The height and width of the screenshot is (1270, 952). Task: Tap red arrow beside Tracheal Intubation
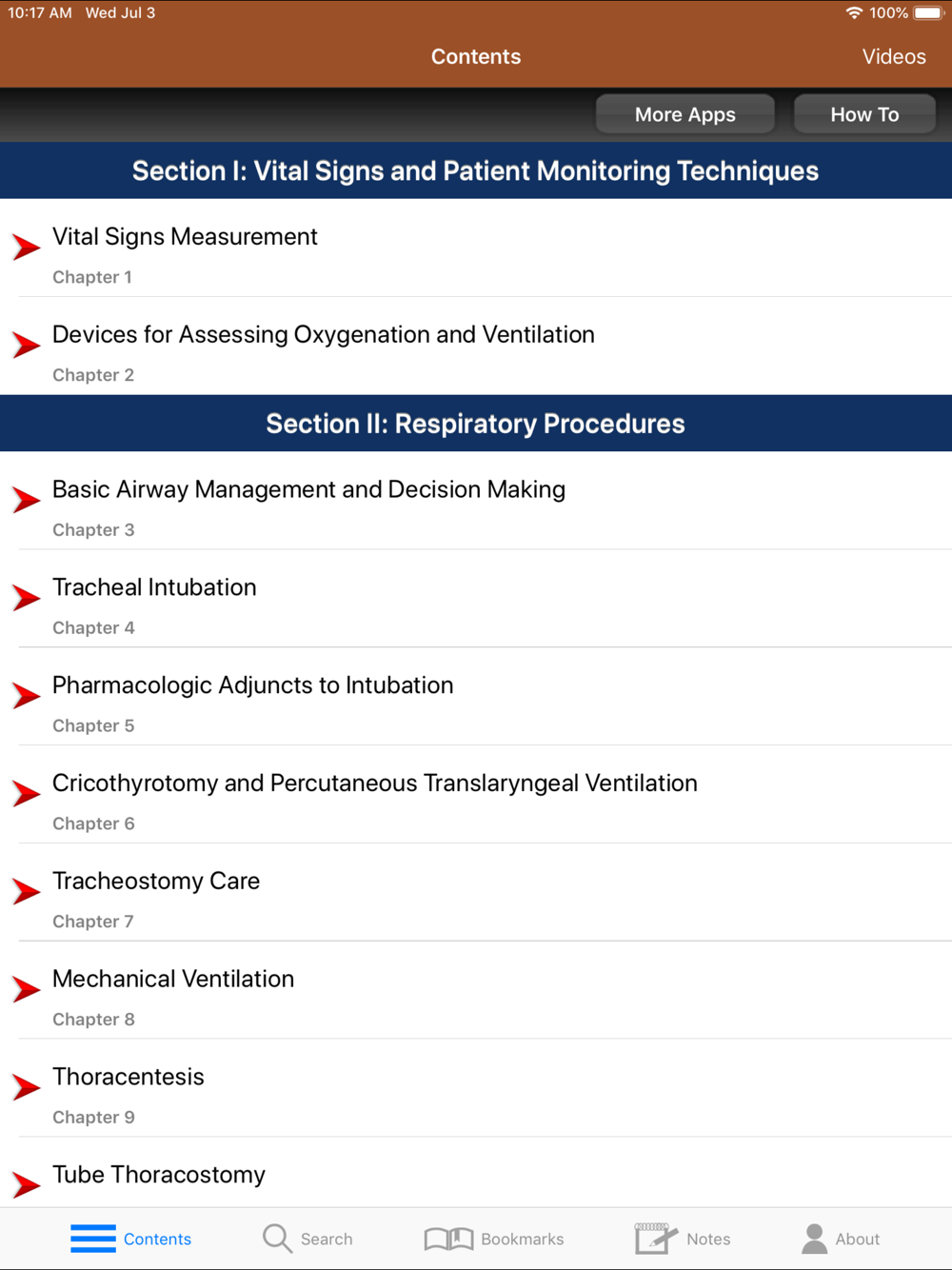27,598
